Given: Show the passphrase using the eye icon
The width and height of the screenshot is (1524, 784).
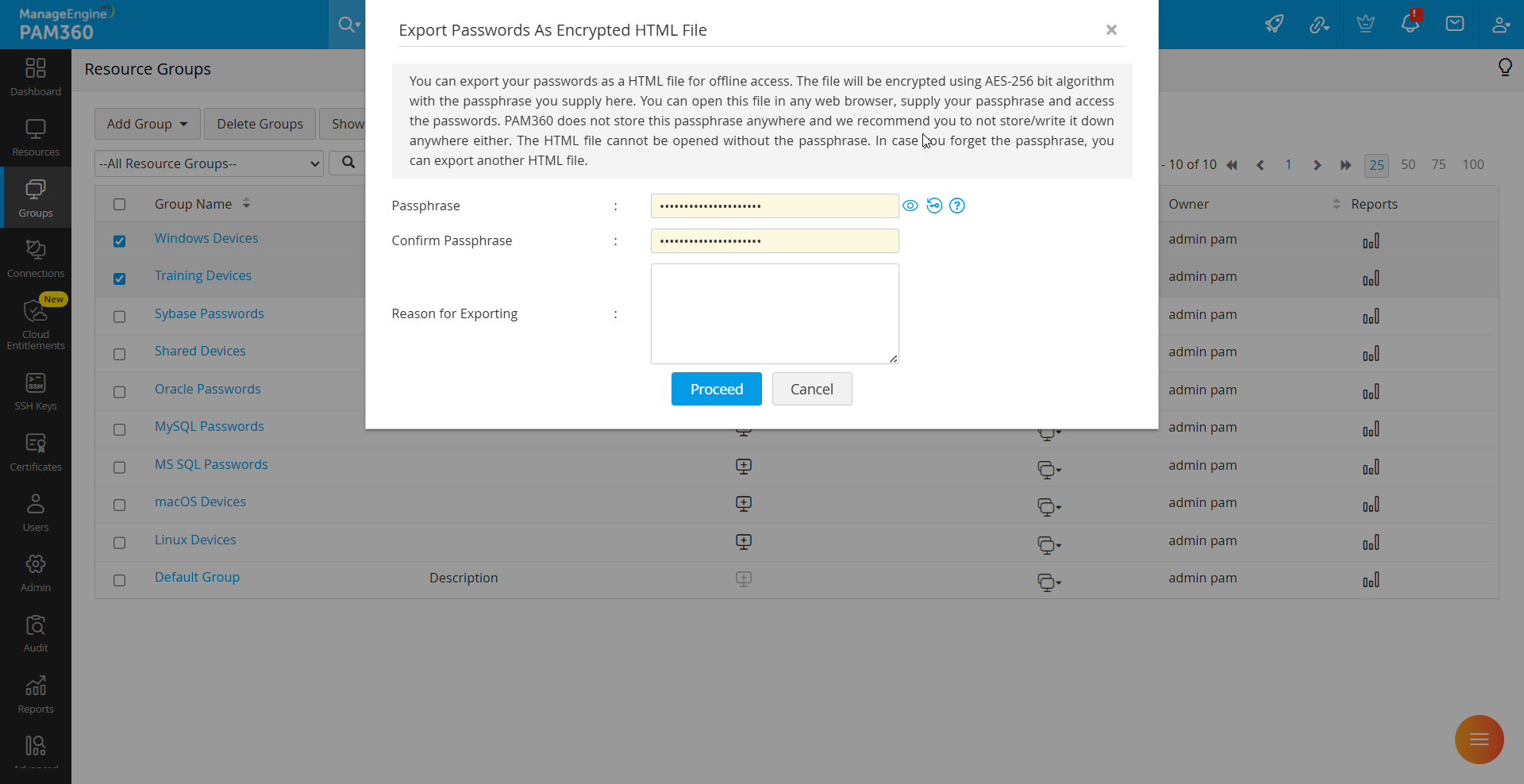Looking at the screenshot, I should pyautogui.click(x=910, y=206).
